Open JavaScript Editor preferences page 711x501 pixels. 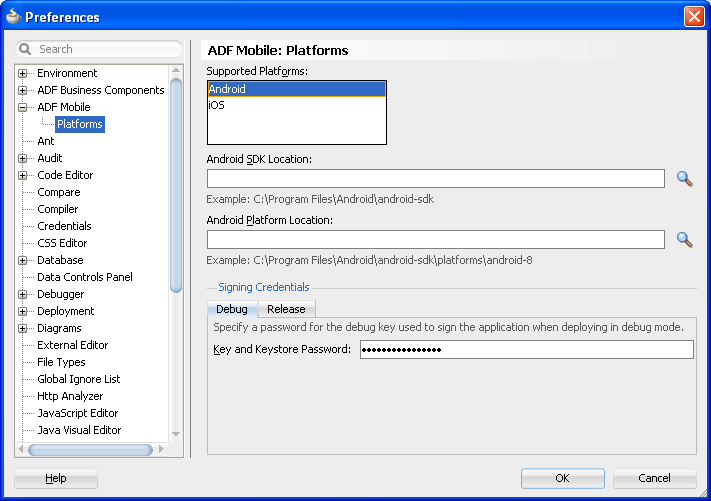click(x=78, y=413)
